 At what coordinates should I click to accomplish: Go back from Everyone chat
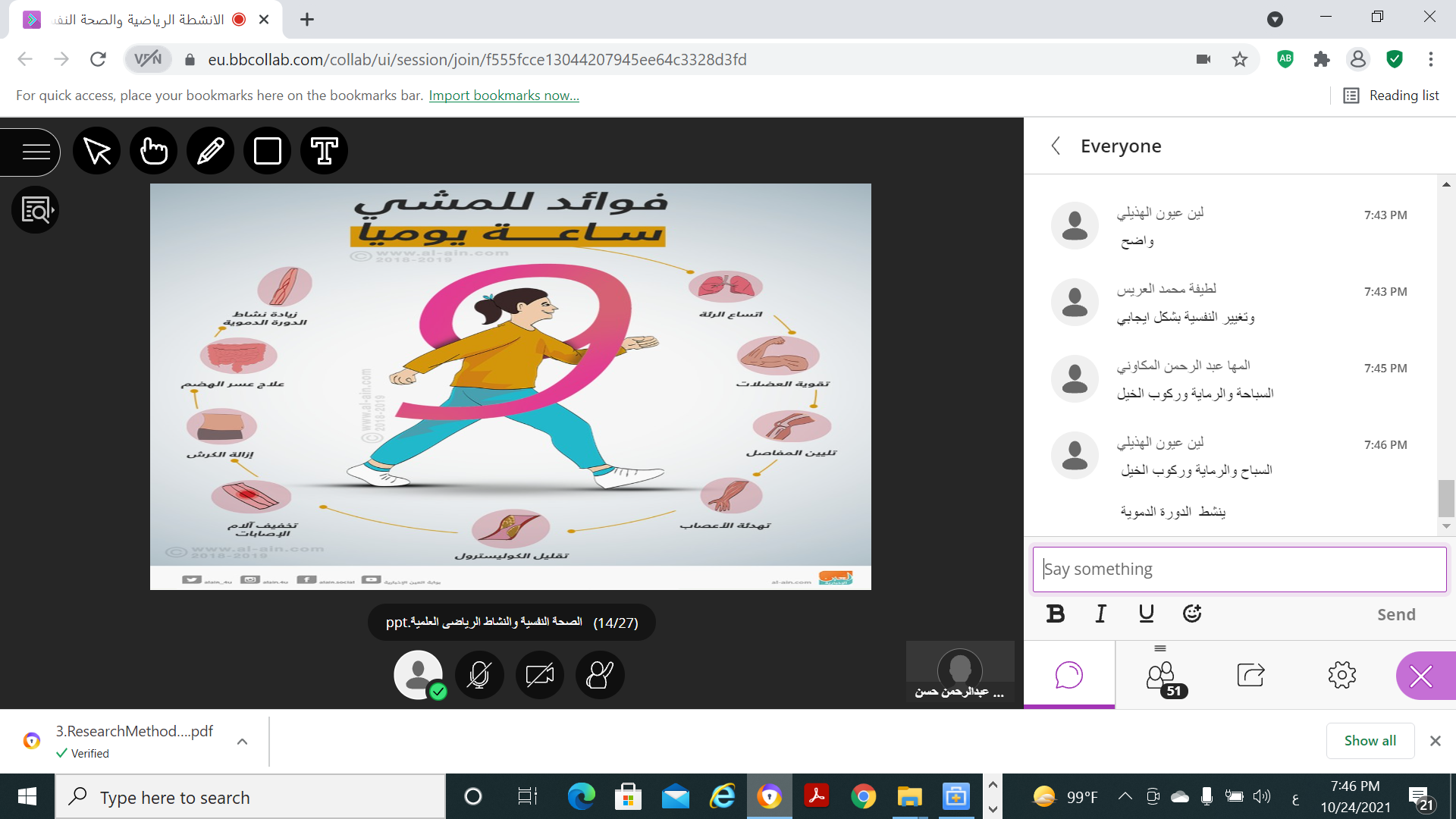(x=1056, y=146)
